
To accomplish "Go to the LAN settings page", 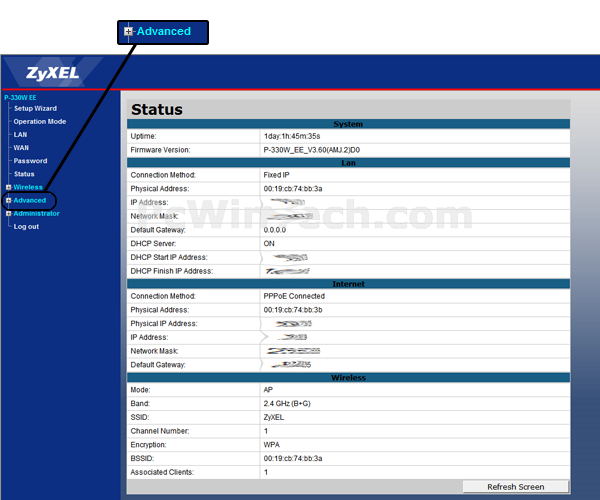I will click(x=20, y=135).
